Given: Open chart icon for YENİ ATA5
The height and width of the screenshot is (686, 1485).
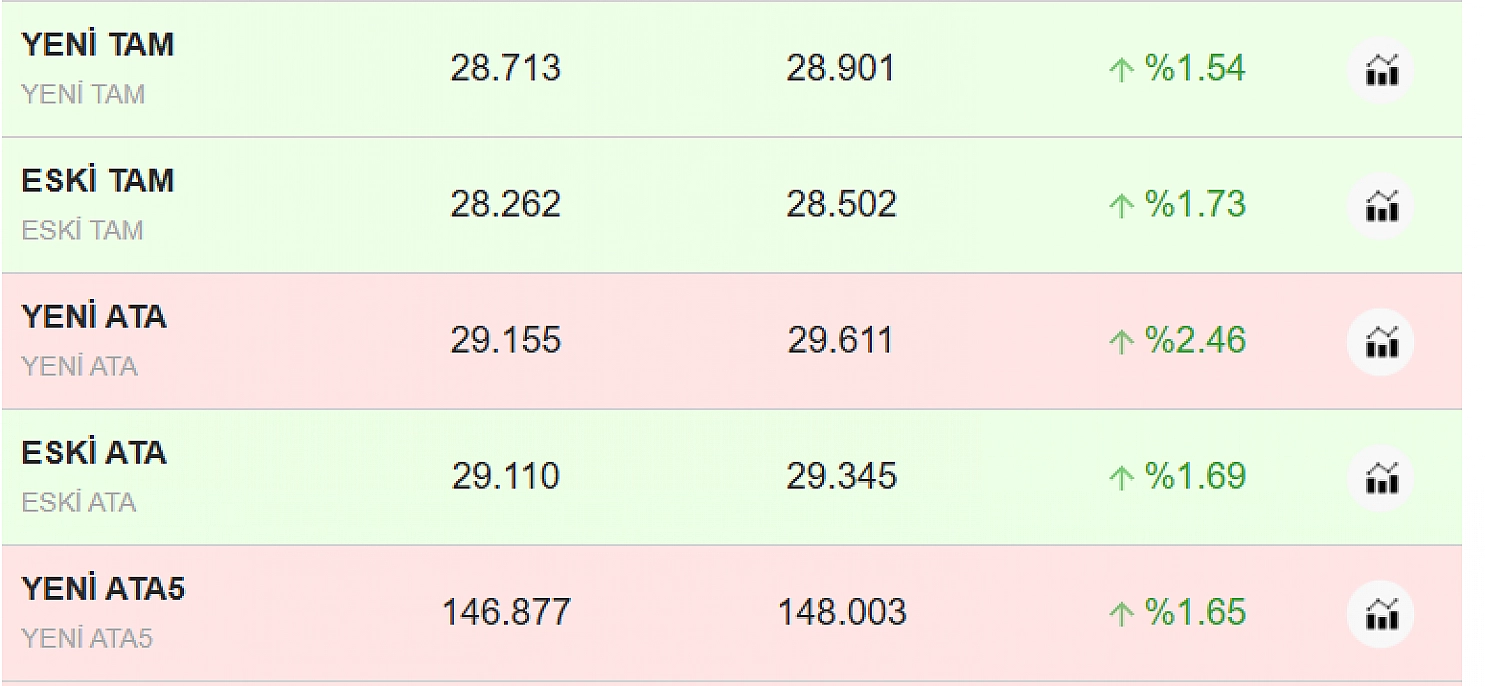Looking at the screenshot, I should (x=1380, y=614).
